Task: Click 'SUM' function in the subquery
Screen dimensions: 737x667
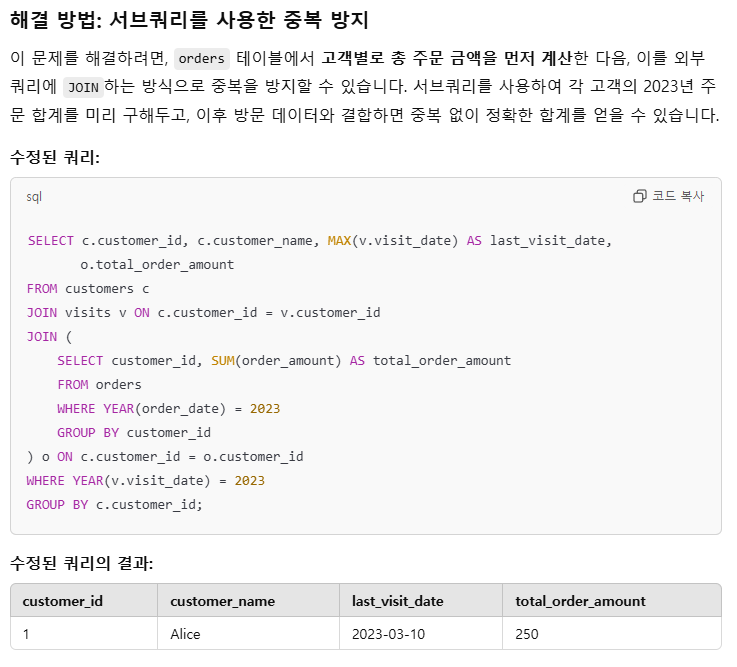Action: pos(223,361)
